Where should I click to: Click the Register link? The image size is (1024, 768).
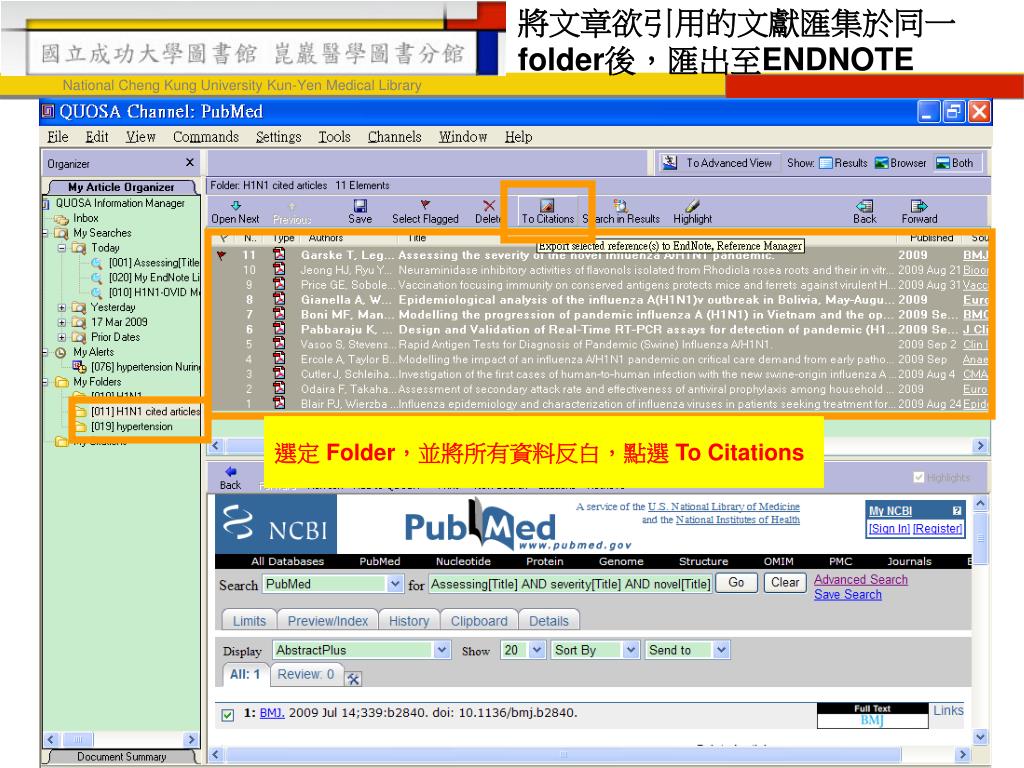click(938, 528)
